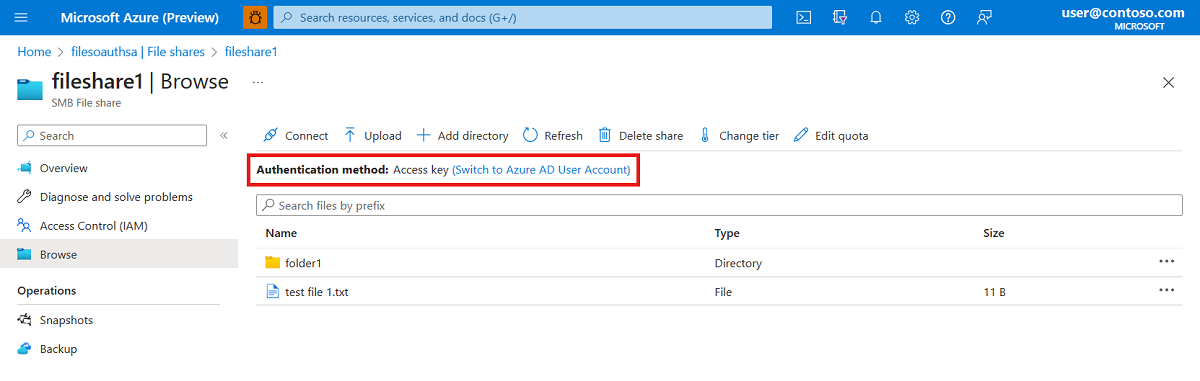Open the help question mark icon
Screen dimensions: 1200x381
pyautogui.click(x=948, y=18)
